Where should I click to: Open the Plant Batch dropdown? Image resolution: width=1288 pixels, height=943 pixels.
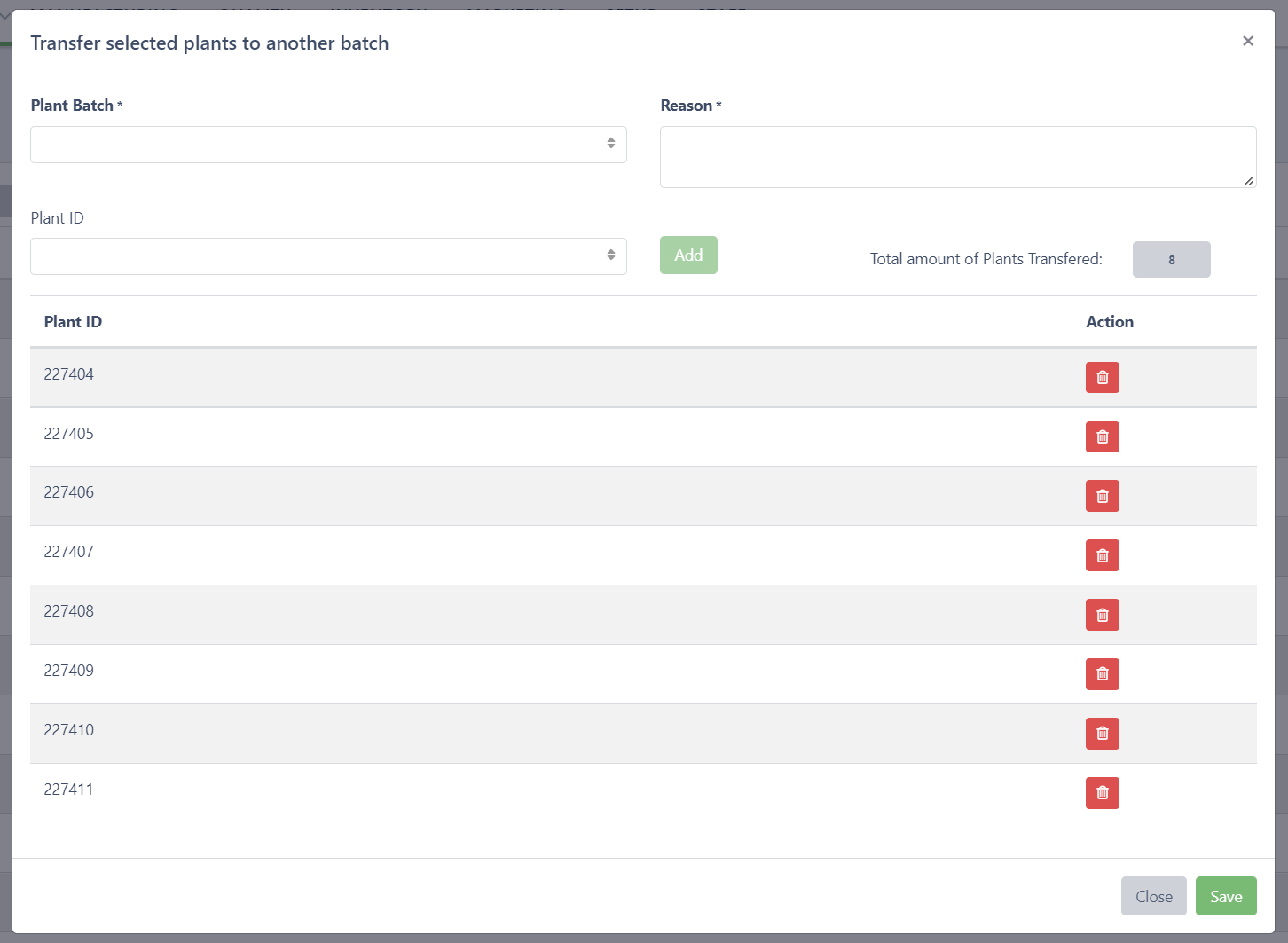pos(328,145)
